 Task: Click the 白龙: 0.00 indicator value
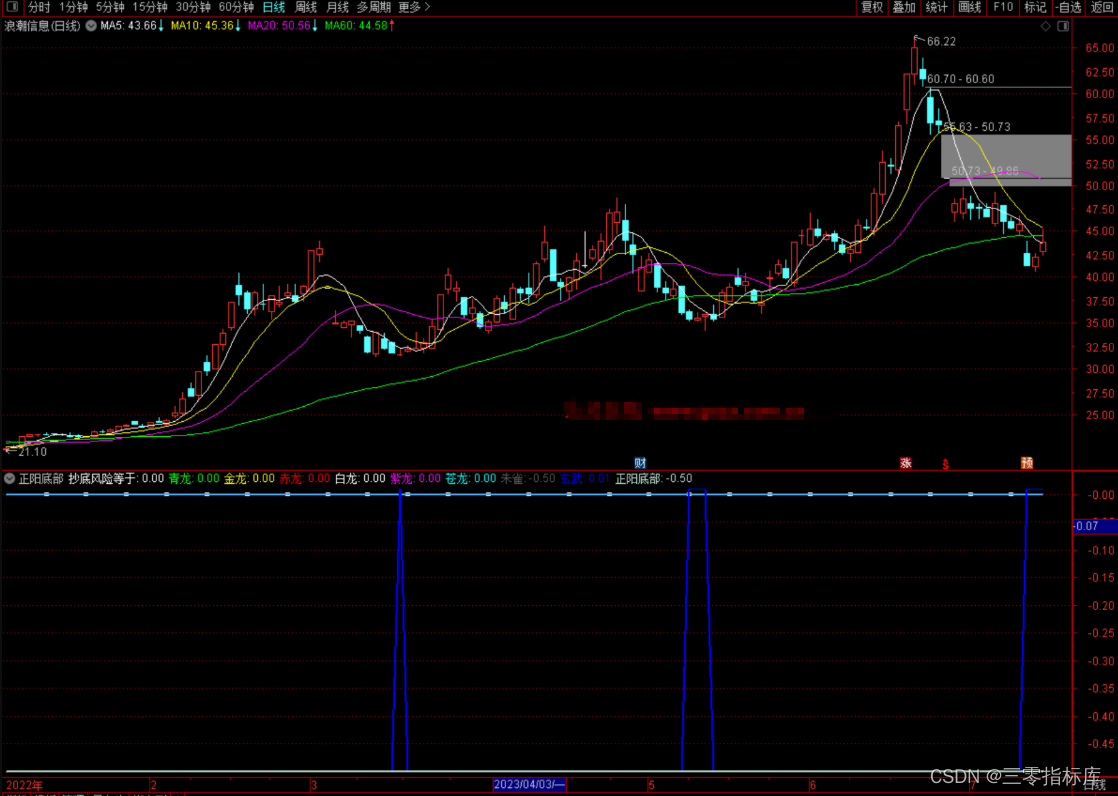point(360,479)
